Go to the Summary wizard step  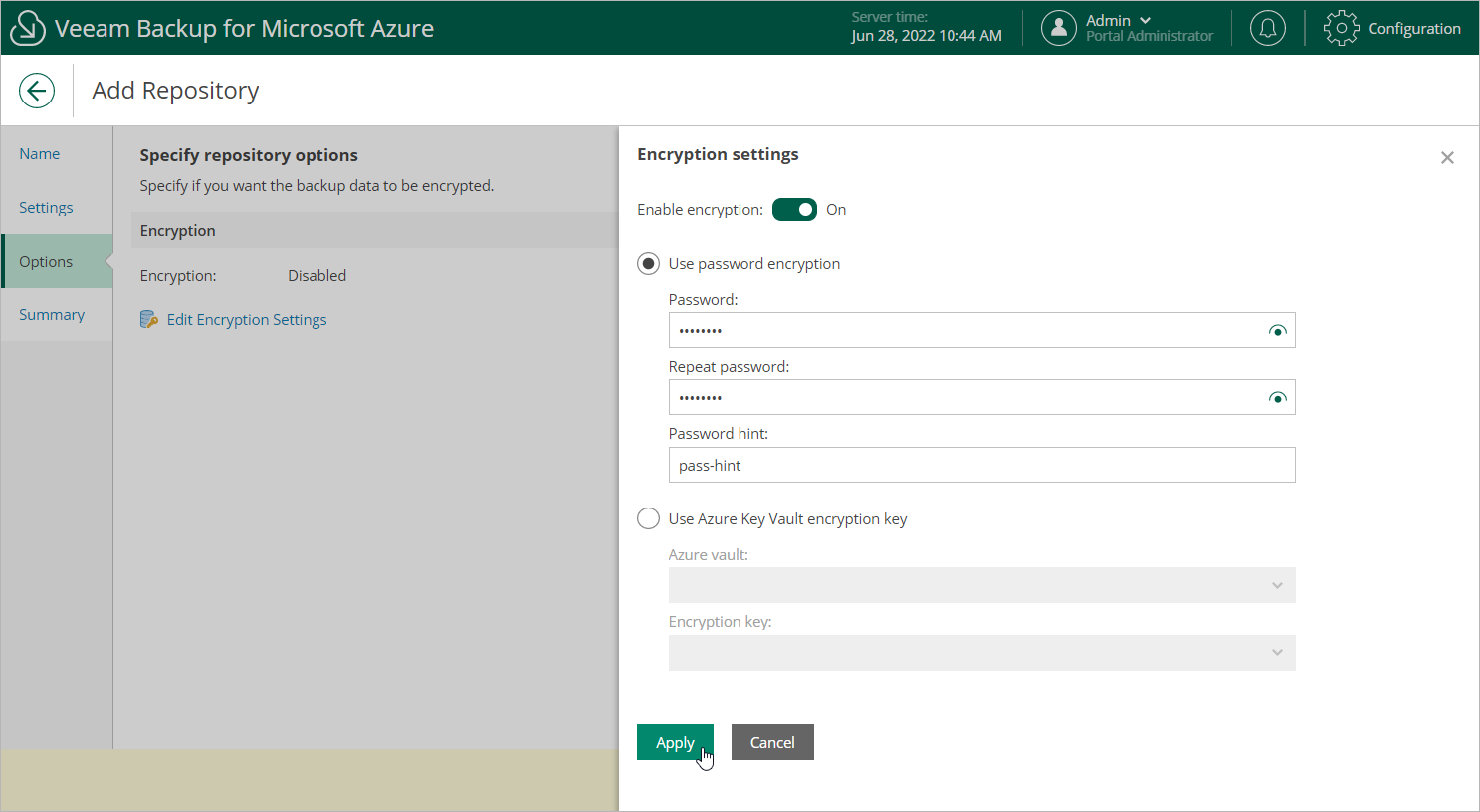pos(57,314)
